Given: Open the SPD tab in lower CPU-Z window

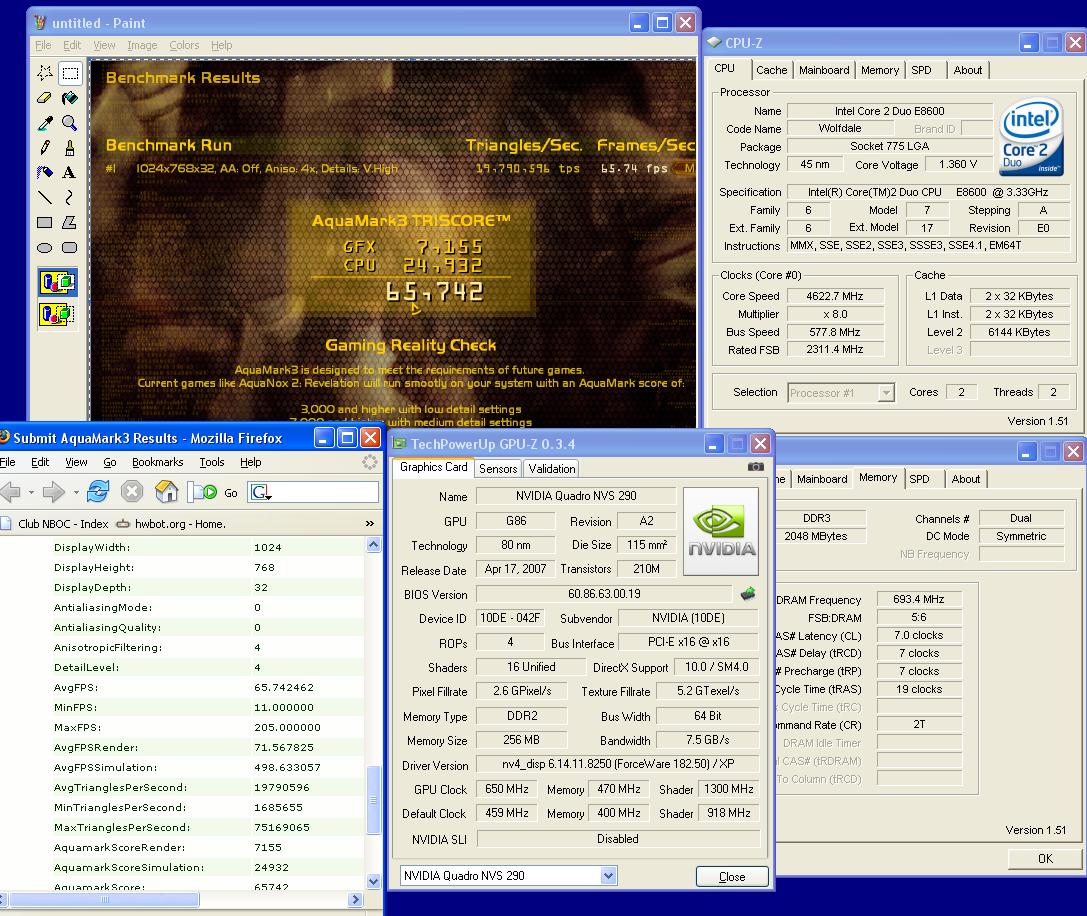Looking at the screenshot, I should [919, 479].
